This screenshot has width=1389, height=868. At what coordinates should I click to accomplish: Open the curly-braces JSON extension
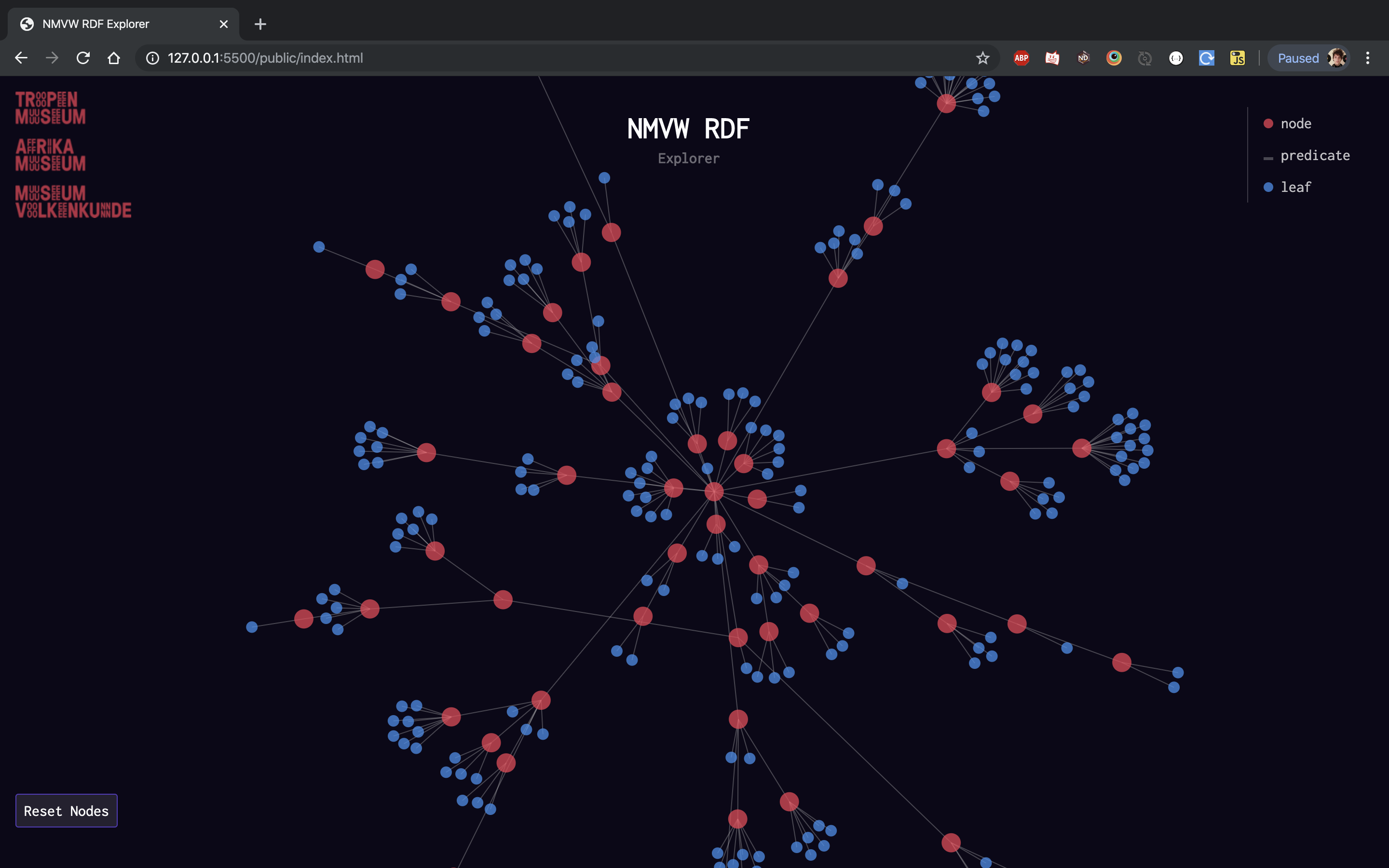point(1175,58)
